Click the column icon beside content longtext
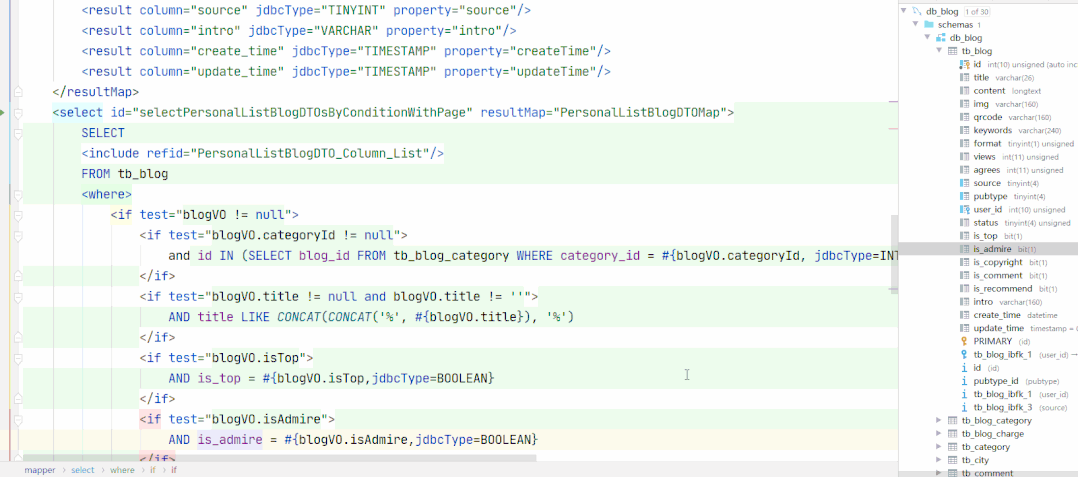Viewport: 1078px width, 477px height. pos(965,91)
